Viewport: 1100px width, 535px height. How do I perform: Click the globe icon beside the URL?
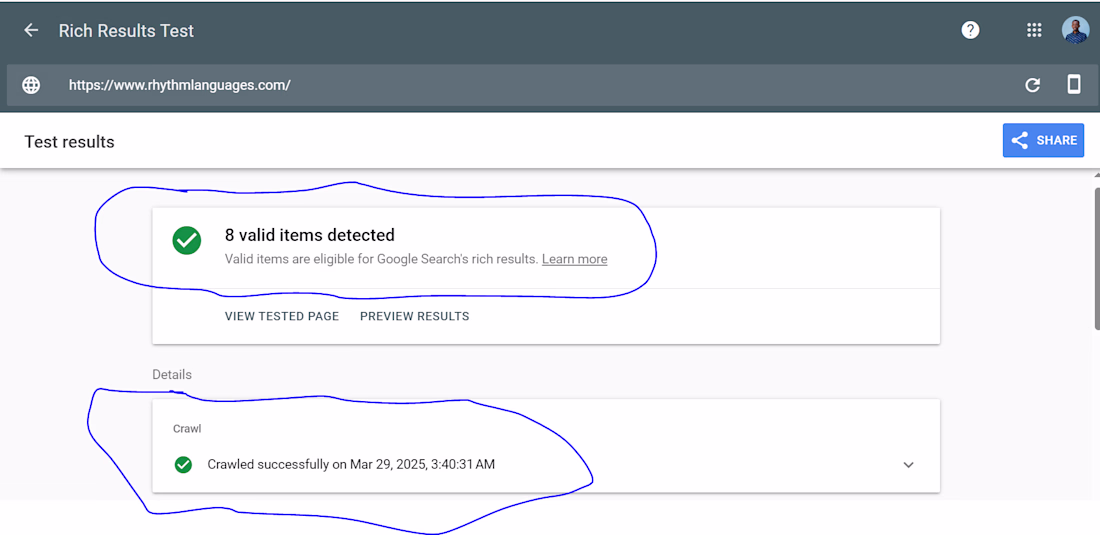[31, 85]
